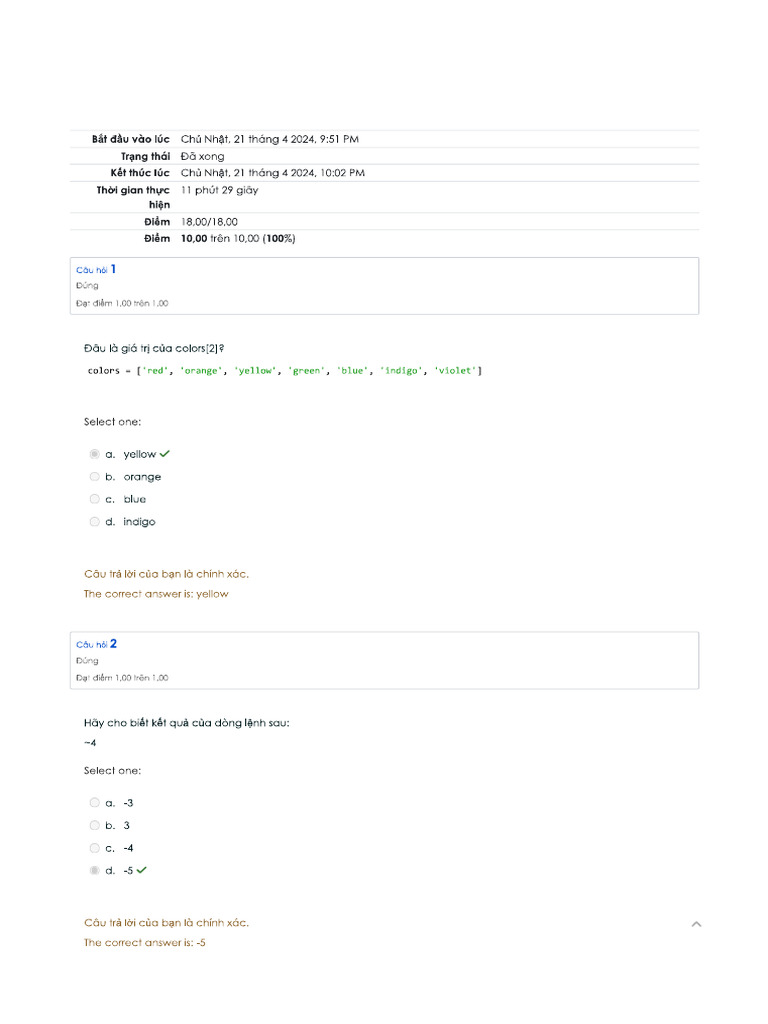Choose the answer a. -3 radio
This screenshot has height=1024, width=768.
pyautogui.click(x=95, y=802)
